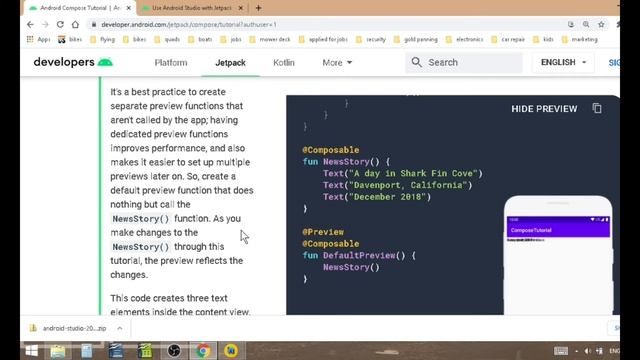Go back to the previous page
Image resolution: width=640 pixels, height=360 pixels.
coord(30,24)
